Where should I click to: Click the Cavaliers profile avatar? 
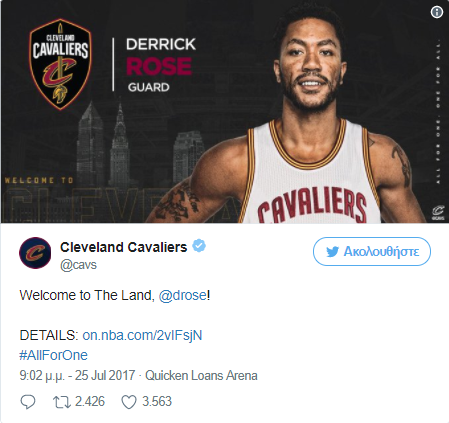click(35, 253)
